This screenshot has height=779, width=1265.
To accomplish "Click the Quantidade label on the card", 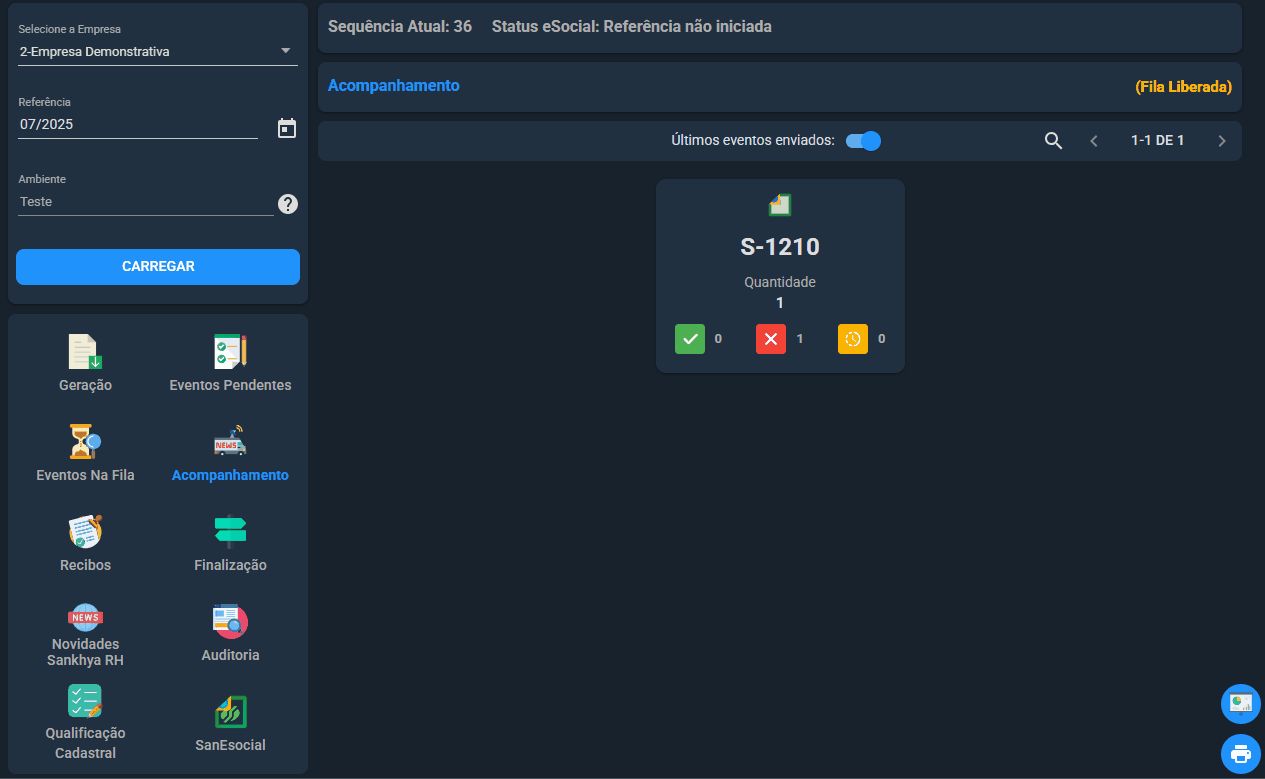I will pyautogui.click(x=780, y=282).
